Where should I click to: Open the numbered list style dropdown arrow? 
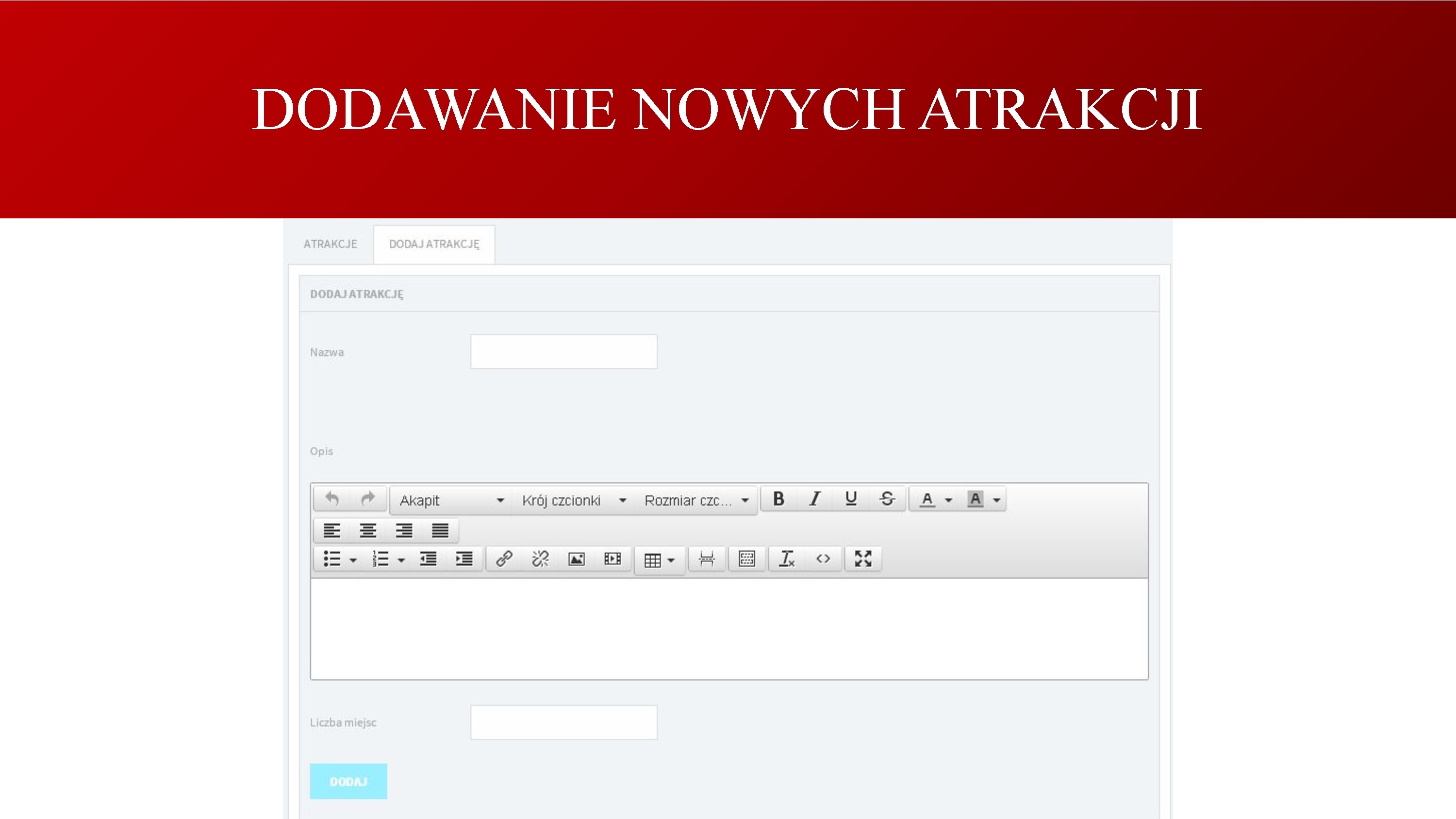click(401, 560)
